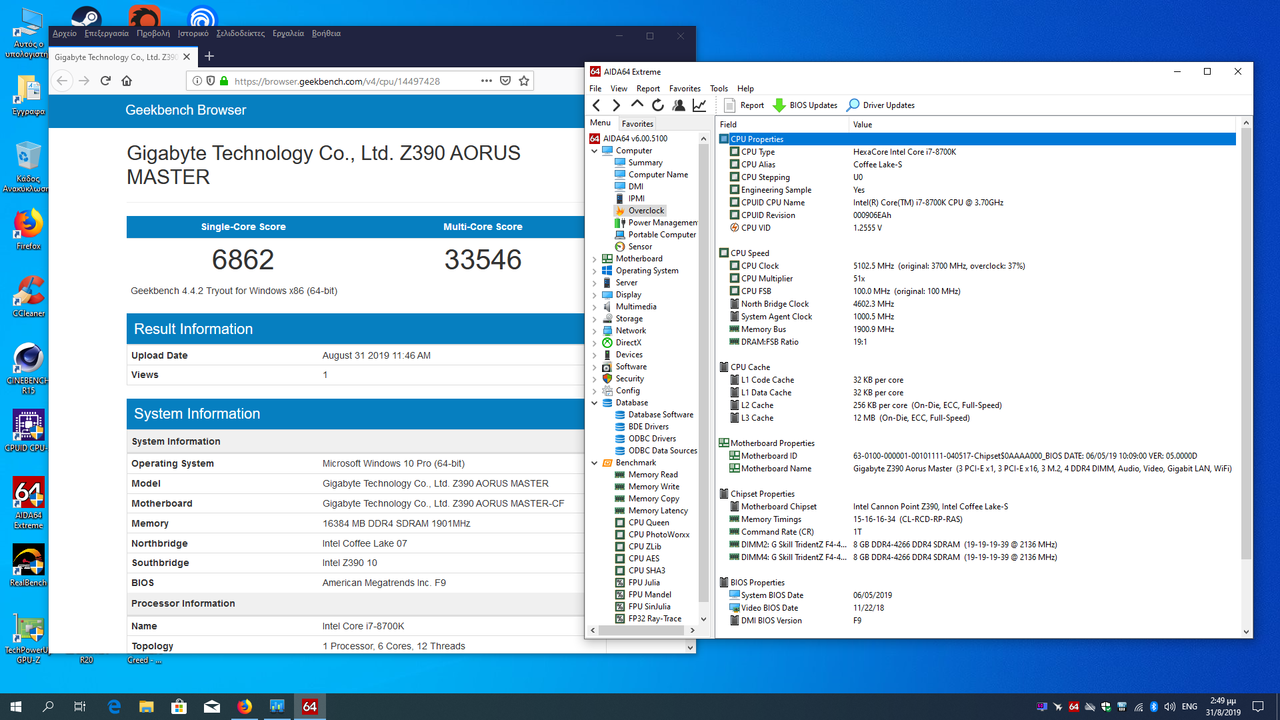
Task: Collapse the Database tree node
Action: (594, 403)
